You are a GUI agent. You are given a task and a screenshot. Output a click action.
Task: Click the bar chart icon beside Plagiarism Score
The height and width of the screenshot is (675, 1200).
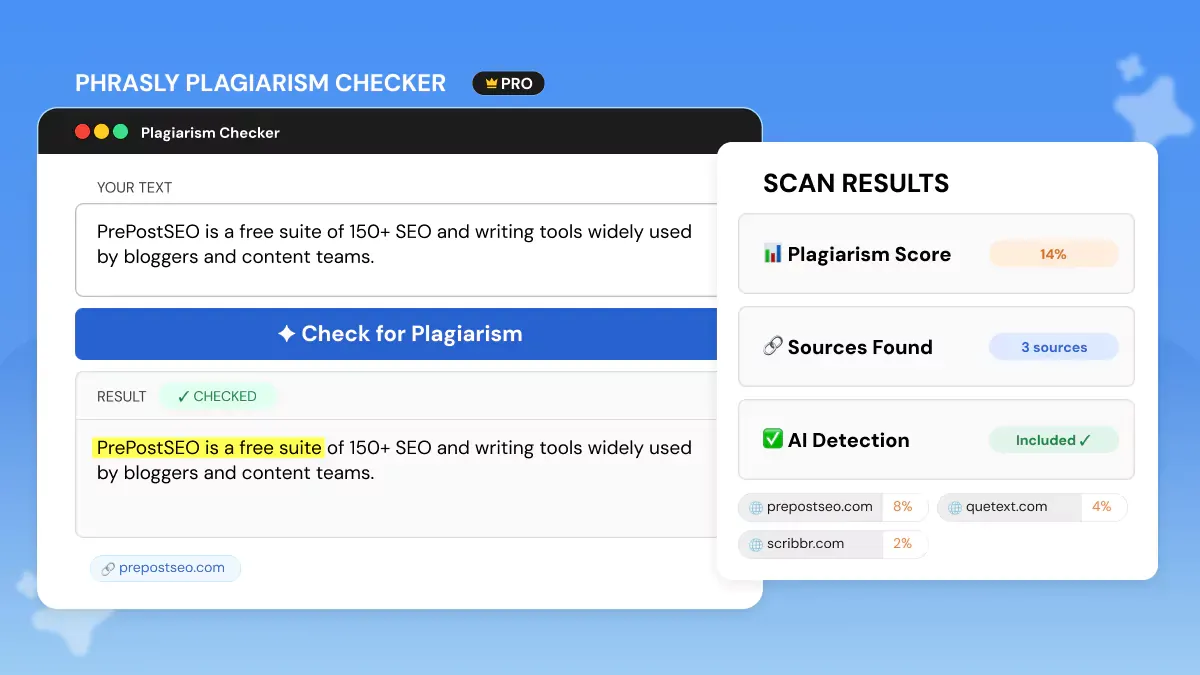tap(772, 254)
